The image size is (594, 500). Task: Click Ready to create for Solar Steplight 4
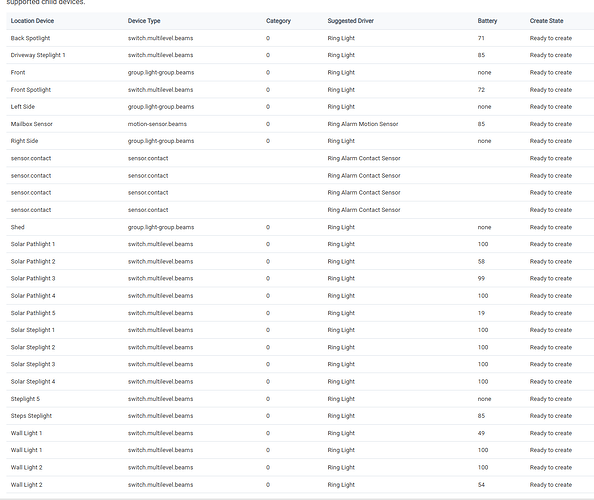click(x=551, y=381)
